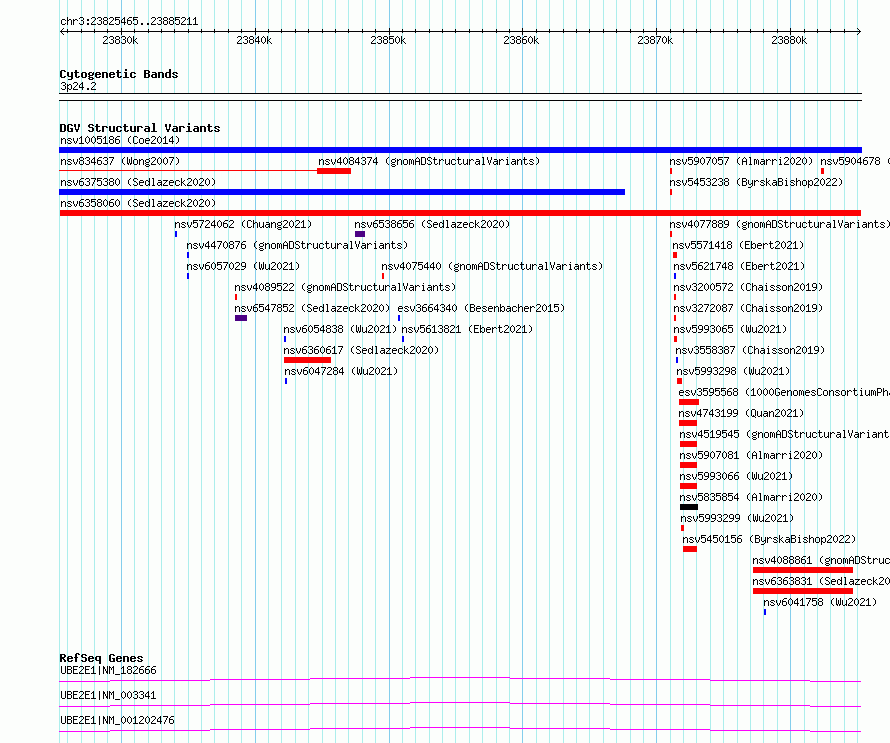
Task: Select nsv5907081 (Almarri2020) label
Action: tap(751, 455)
